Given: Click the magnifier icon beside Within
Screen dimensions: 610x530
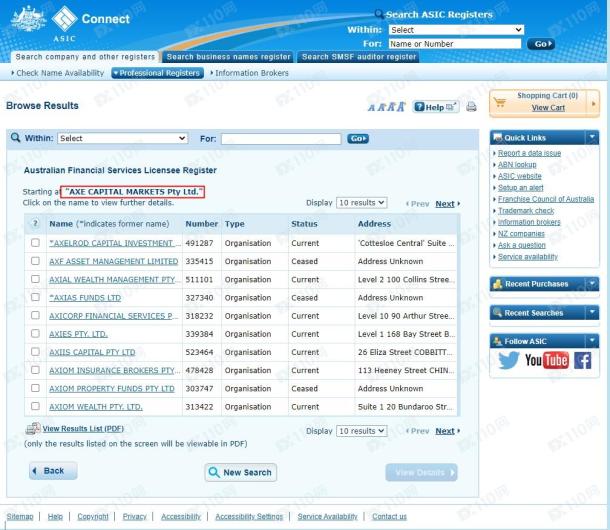Looking at the screenshot, I should point(16,138).
